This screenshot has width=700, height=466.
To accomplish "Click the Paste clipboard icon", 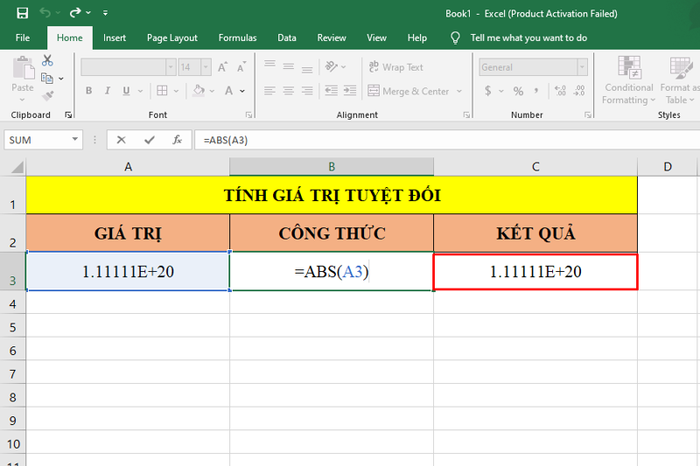I will [x=23, y=68].
